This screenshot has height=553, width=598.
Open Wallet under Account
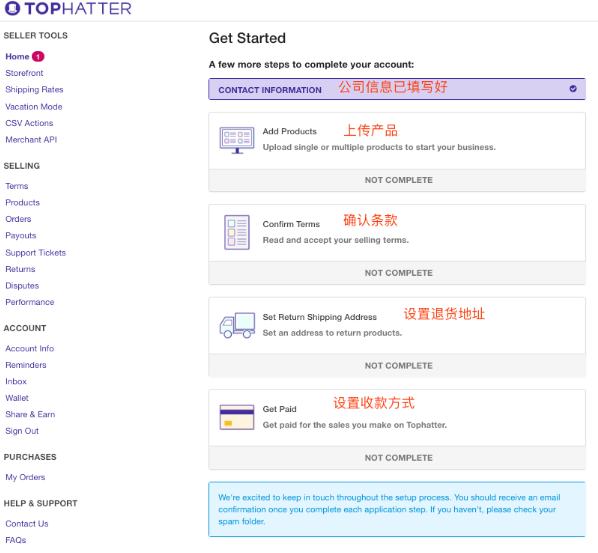pos(17,398)
